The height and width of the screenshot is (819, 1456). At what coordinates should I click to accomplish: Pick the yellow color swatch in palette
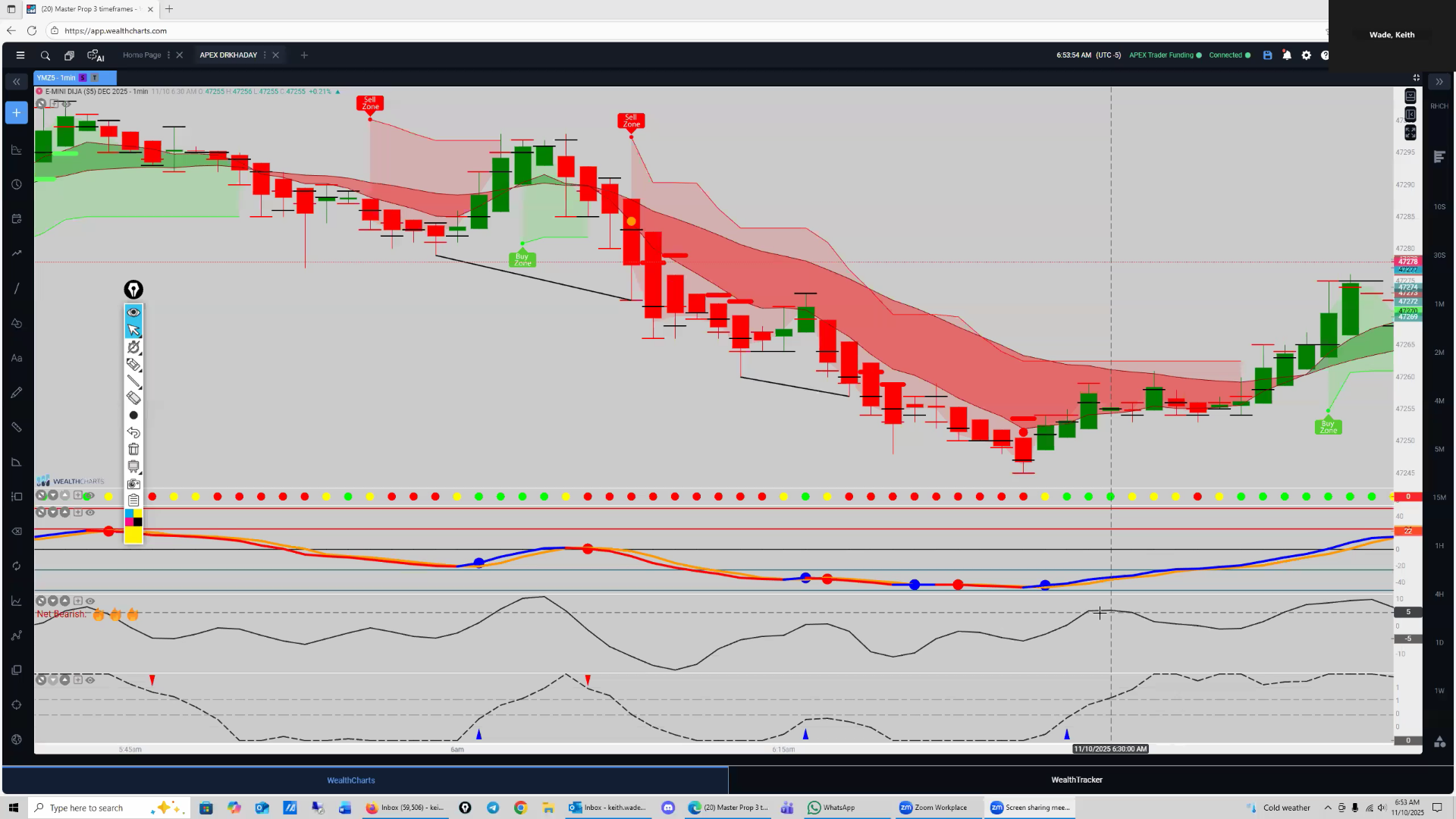133,535
